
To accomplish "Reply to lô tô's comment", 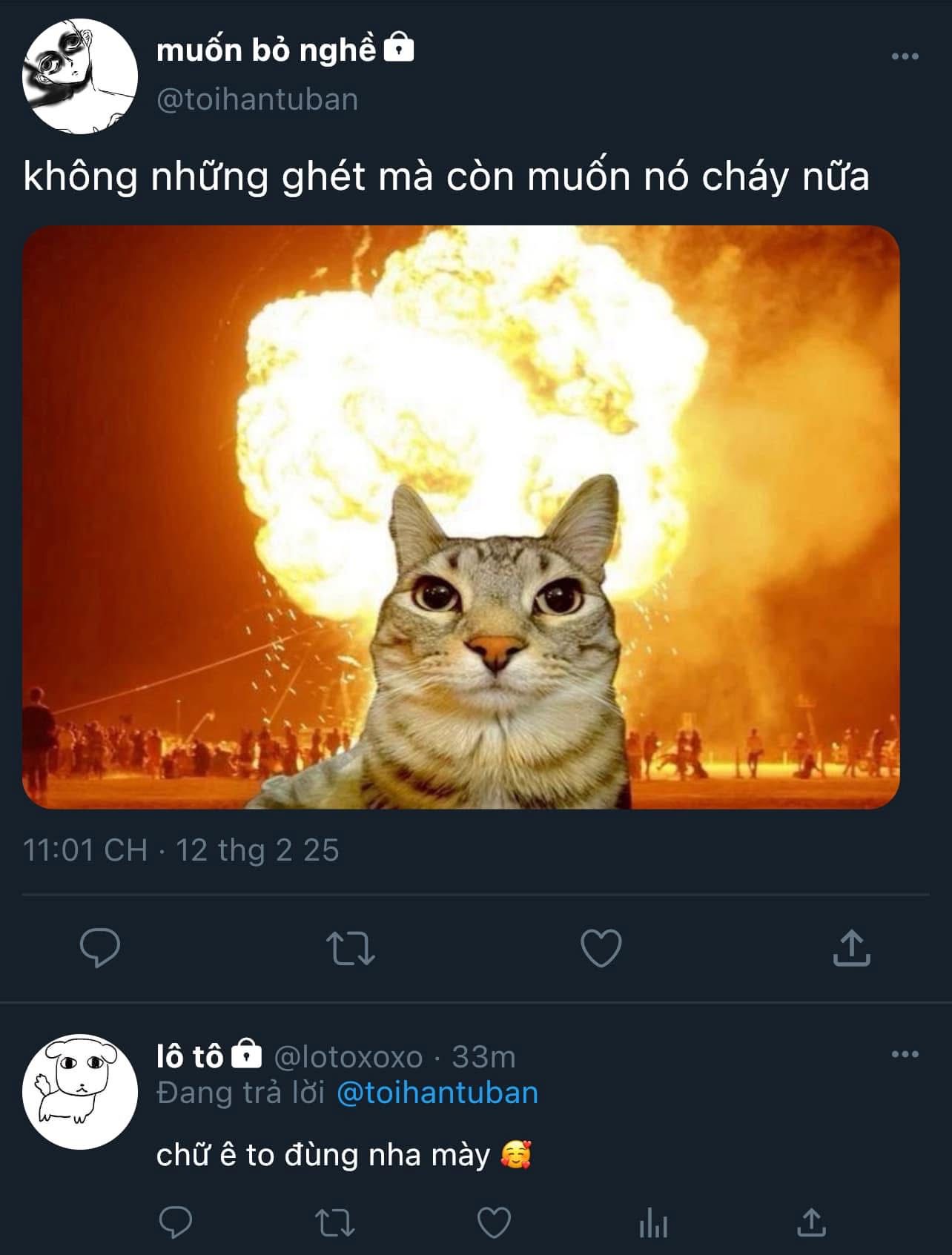I will 176,1222.
